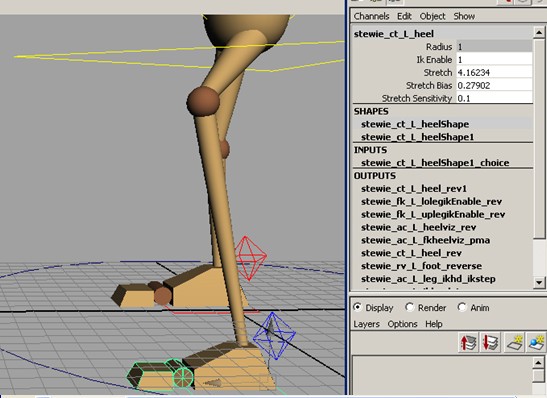The width and height of the screenshot is (547, 398).
Task: Open the Channels menu
Action: (371, 16)
